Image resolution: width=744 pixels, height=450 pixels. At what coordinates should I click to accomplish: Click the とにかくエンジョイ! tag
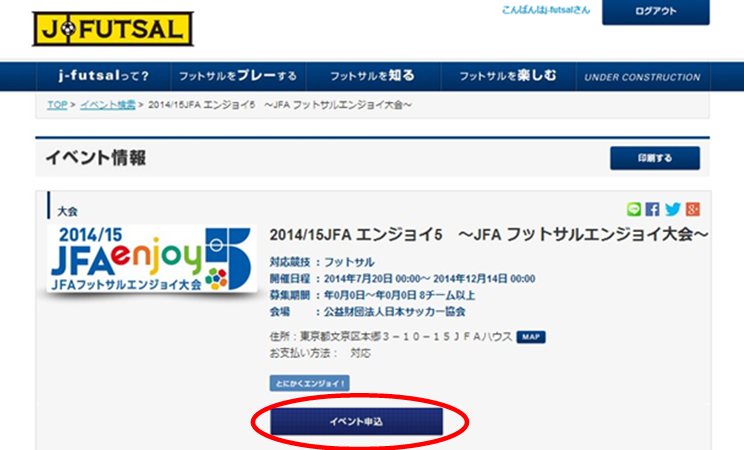(309, 383)
